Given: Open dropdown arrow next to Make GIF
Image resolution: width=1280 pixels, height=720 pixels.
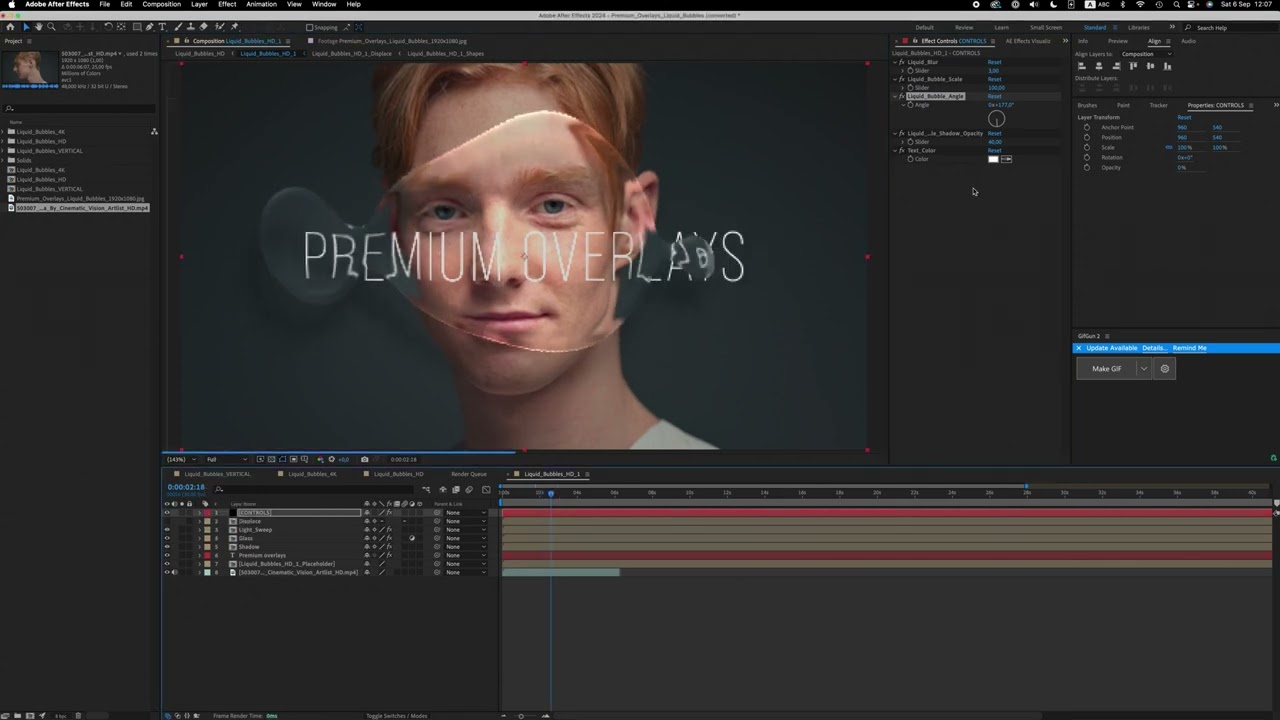Looking at the screenshot, I should point(1144,369).
